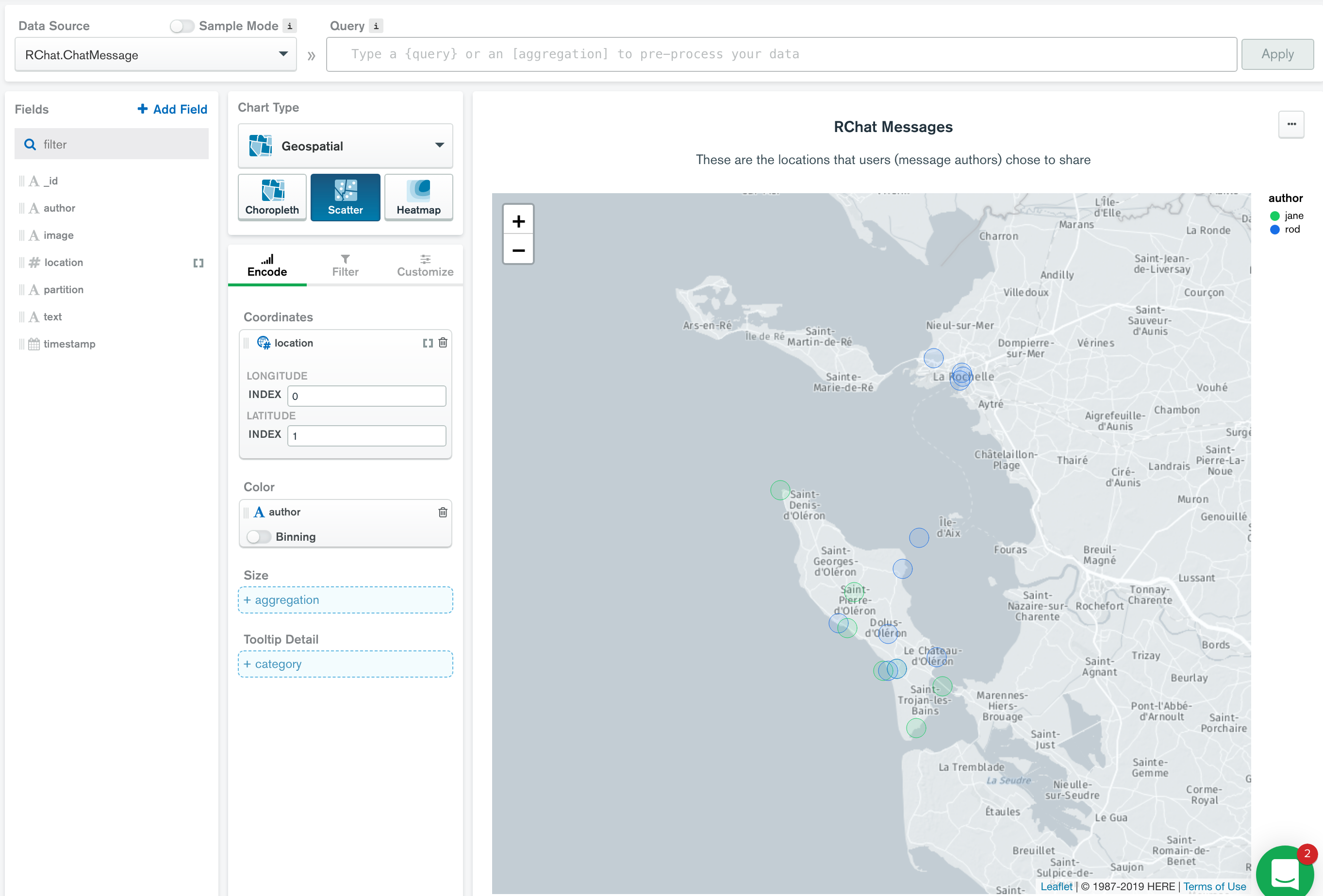The image size is (1323, 896).
Task: Click the Apply query button
Action: coord(1278,55)
